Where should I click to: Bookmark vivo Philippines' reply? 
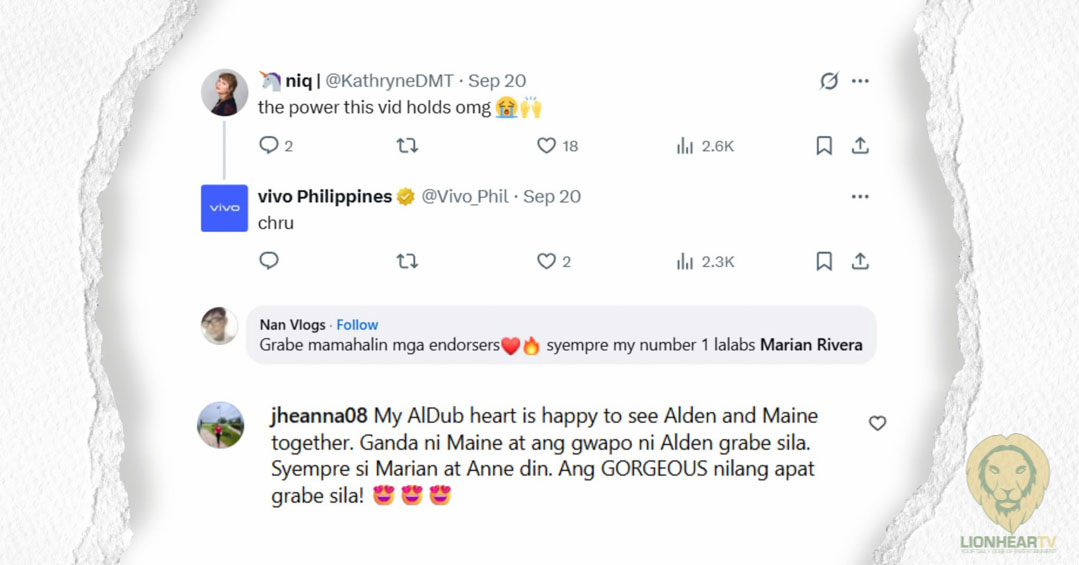(x=824, y=262)
